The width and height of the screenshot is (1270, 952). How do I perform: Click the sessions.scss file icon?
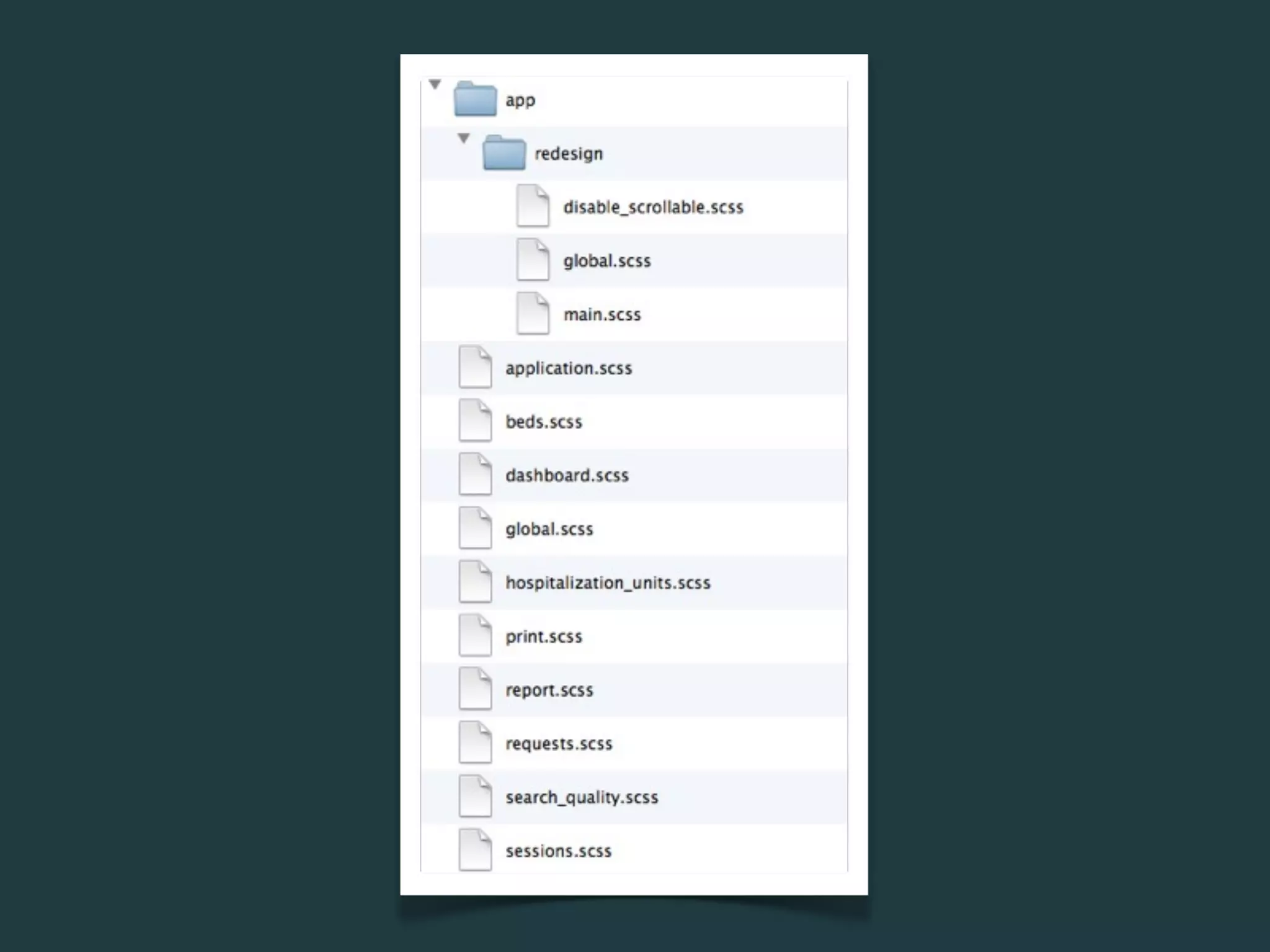[x=475, y=850]
